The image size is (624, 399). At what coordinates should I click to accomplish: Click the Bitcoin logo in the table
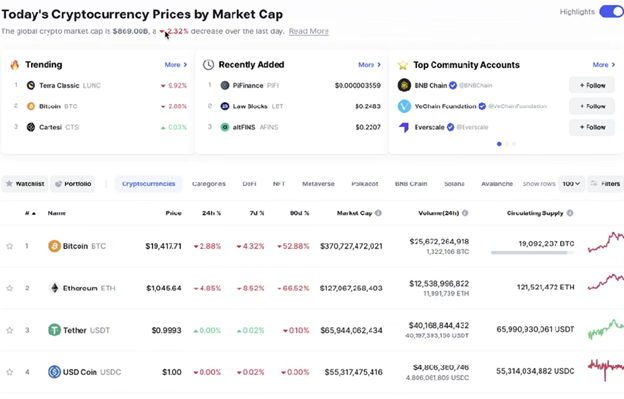[x=54, y=246]
